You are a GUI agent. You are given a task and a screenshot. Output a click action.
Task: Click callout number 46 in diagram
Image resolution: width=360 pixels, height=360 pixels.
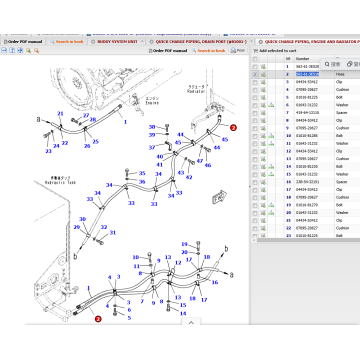click(x=208, y=165)
